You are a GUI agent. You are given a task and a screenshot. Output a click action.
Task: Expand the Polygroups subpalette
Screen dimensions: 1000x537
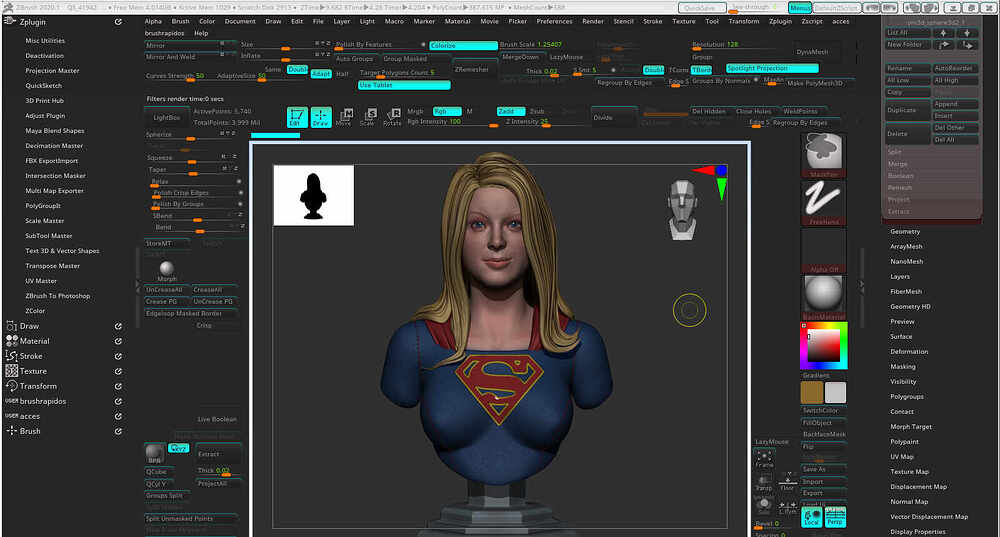tap(906, 397)
